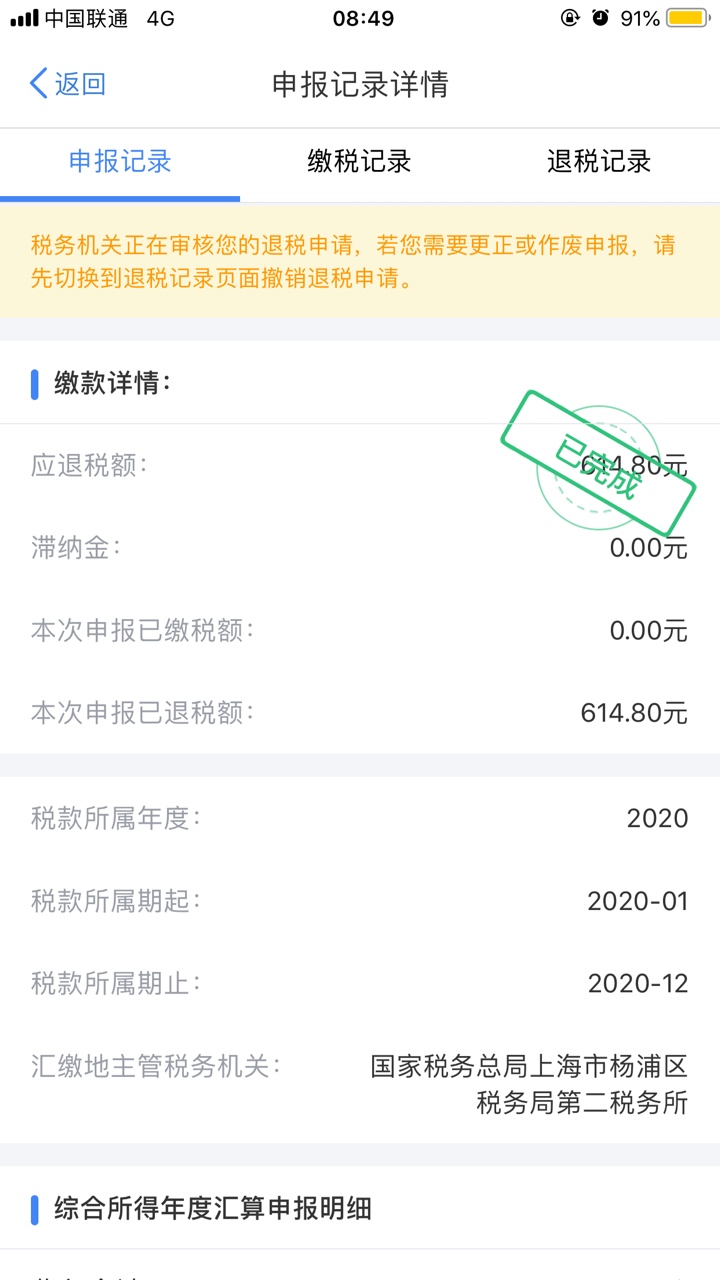Tap the 本次申报已退税额 614.80元 row

click(x=360, y=713)
